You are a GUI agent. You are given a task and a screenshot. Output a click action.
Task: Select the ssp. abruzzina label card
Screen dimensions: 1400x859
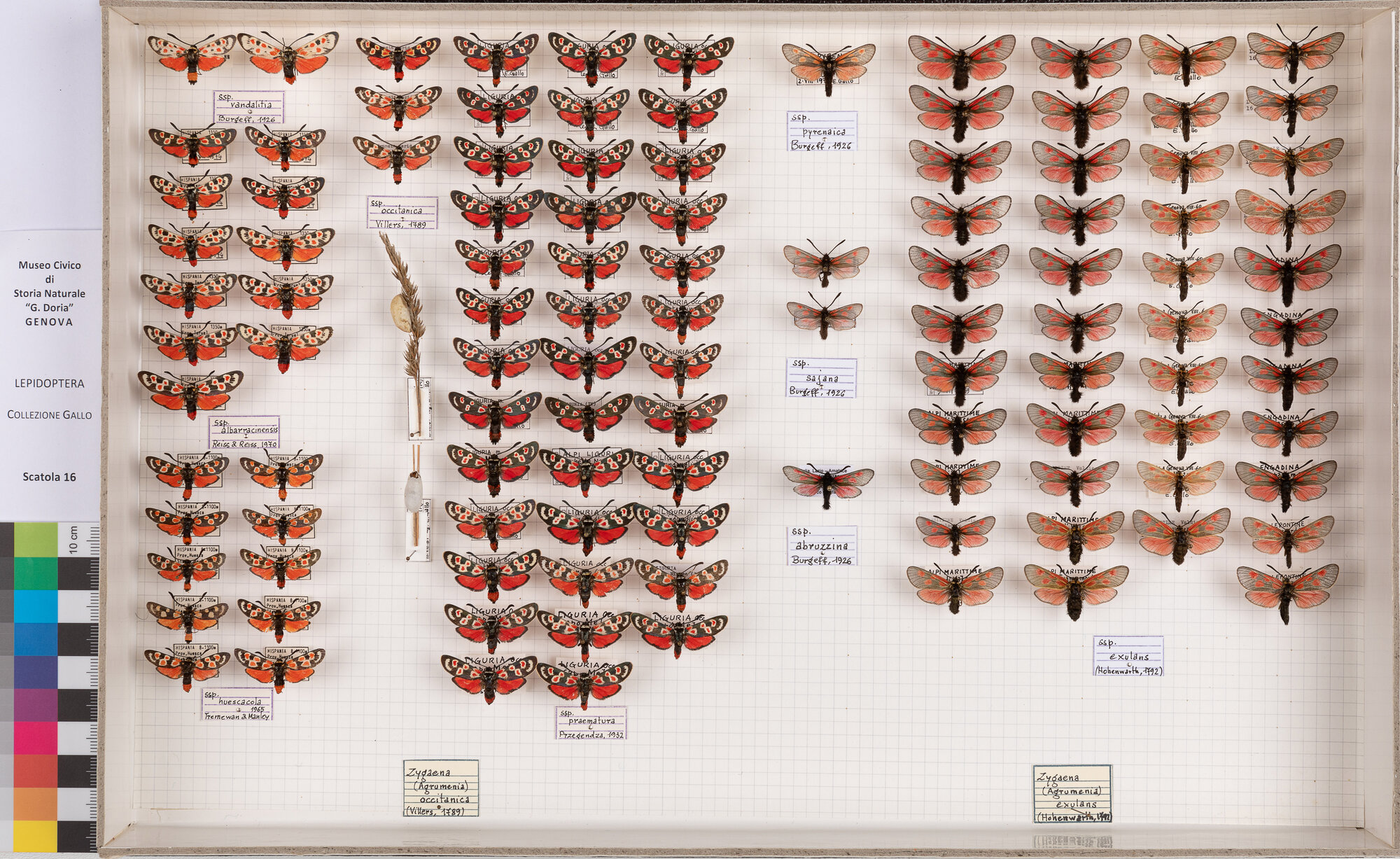[x=822, y=545]
